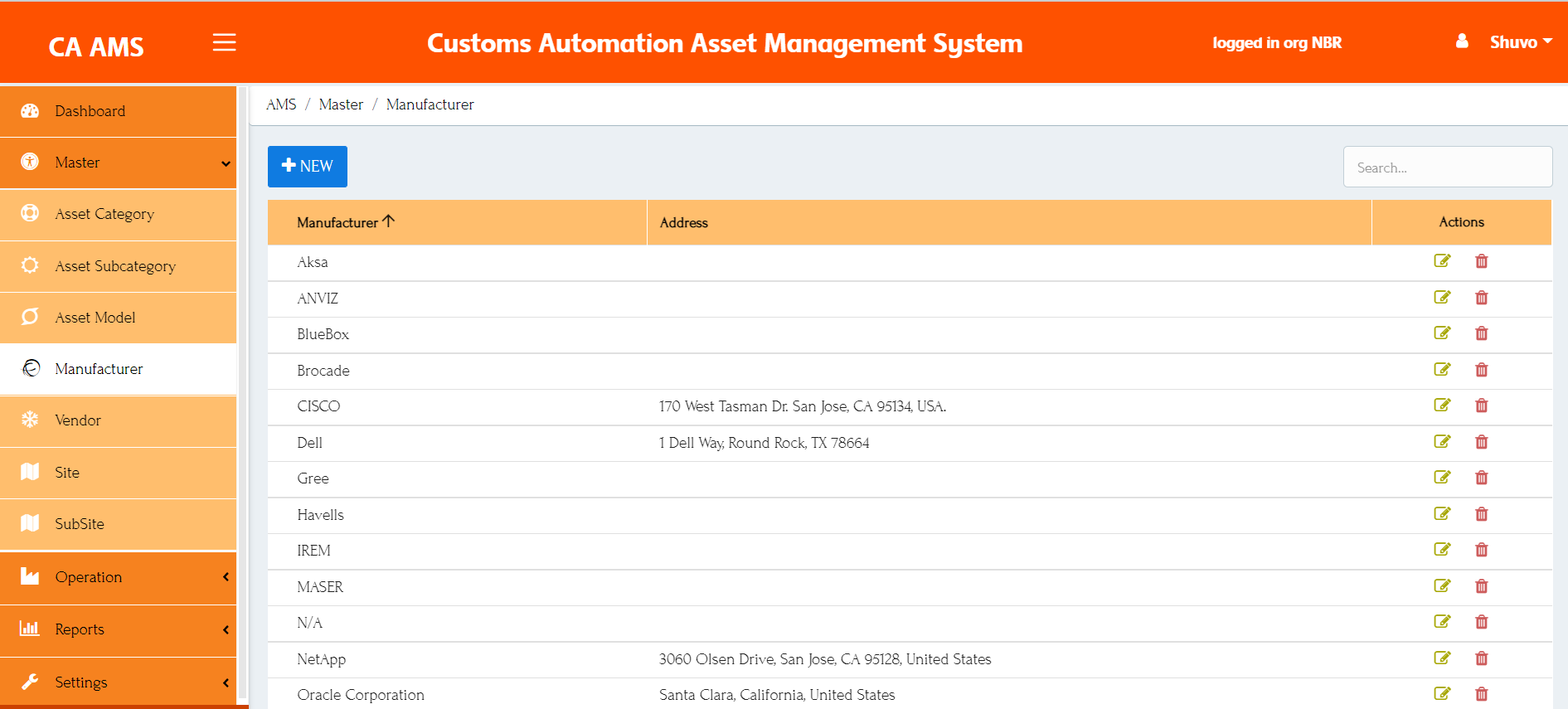This screenshot has height=709, width=1568.
Task: Edit the CISCO record
Action: [x=1443, y=405]
